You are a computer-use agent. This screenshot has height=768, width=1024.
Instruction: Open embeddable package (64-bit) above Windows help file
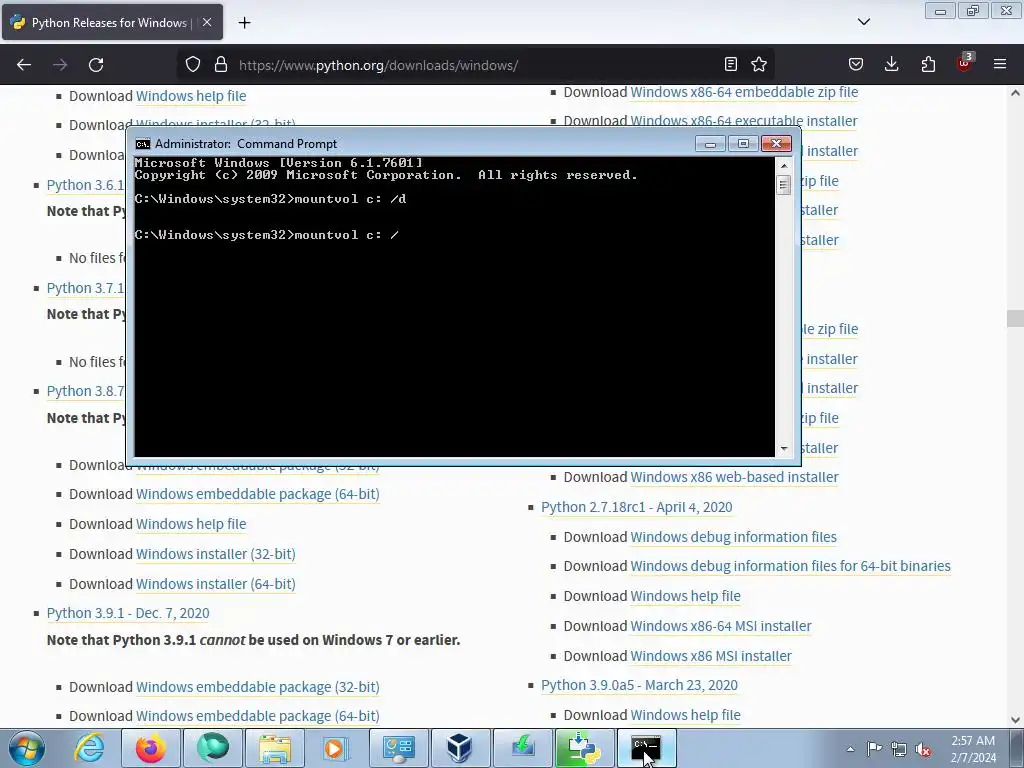(x=257, y=494)
